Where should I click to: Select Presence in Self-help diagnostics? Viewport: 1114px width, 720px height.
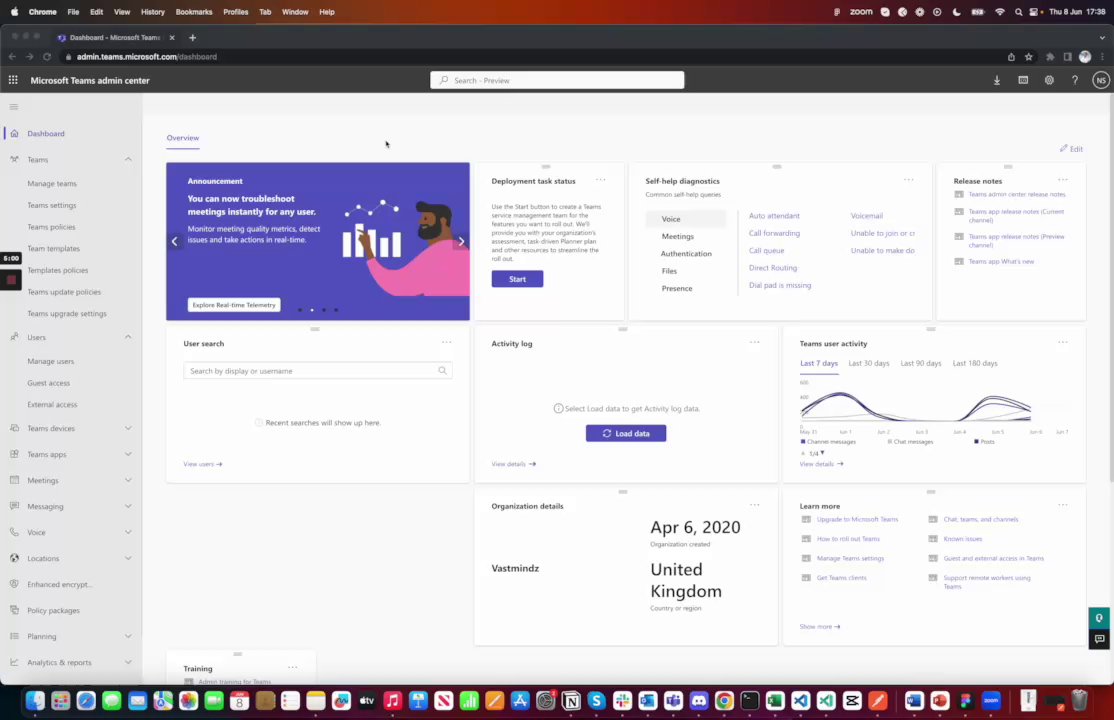(x=677, y=289)
